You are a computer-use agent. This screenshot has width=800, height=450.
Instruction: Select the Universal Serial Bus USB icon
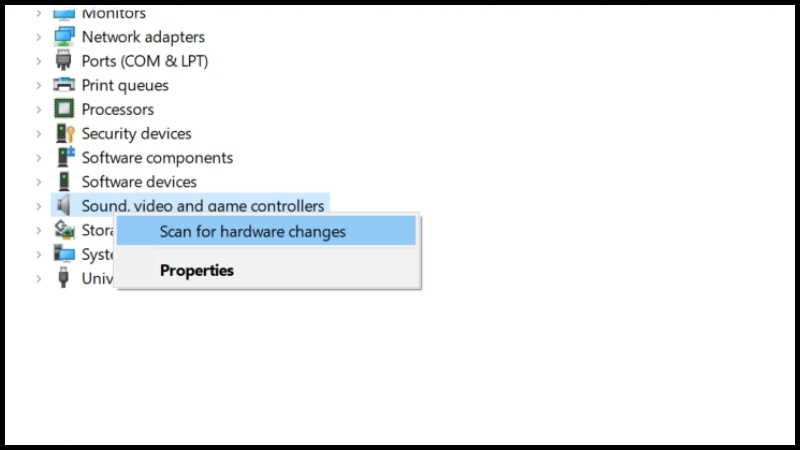click(x=63, y=278)
